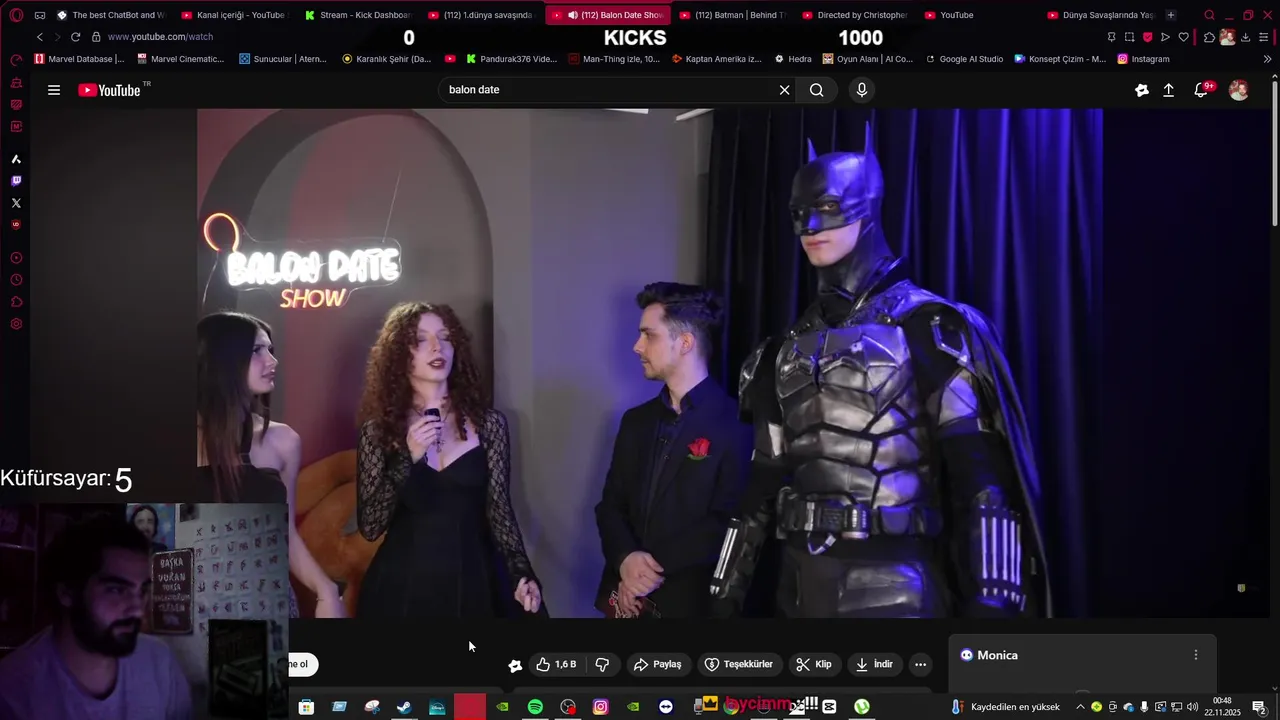Viewport: 1280px width, 720px height.
Task: Open a new browser tab
Action: [1171, 15]
